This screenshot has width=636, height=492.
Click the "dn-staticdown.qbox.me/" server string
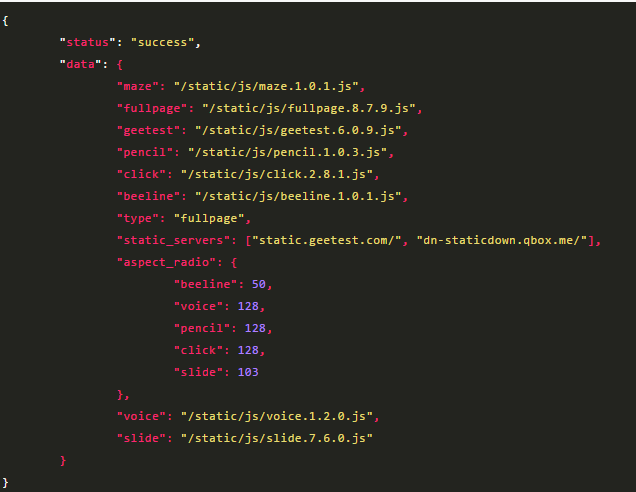[x=500, y=240]
